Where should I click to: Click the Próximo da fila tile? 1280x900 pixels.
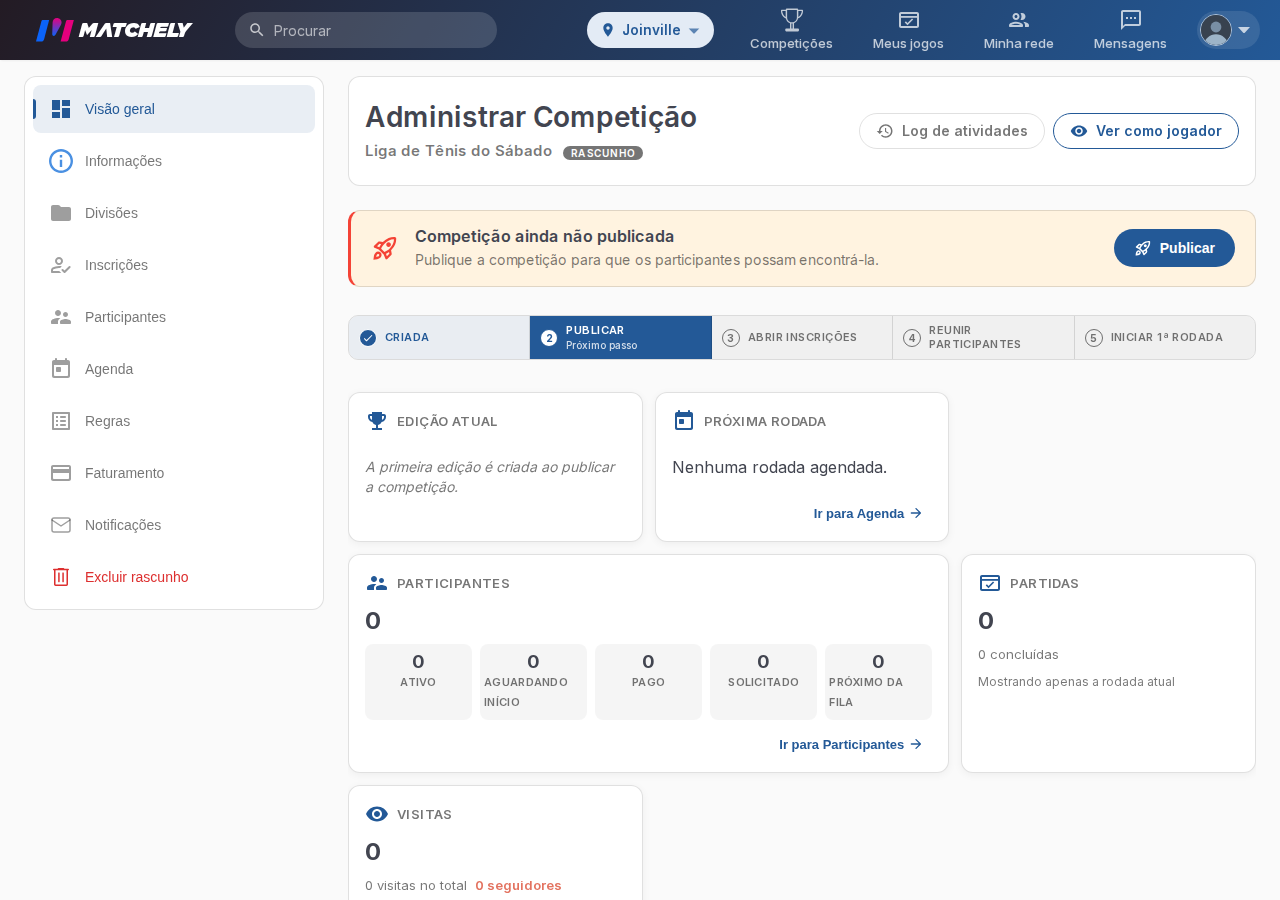pyautogui.click(x=878, y=682)
